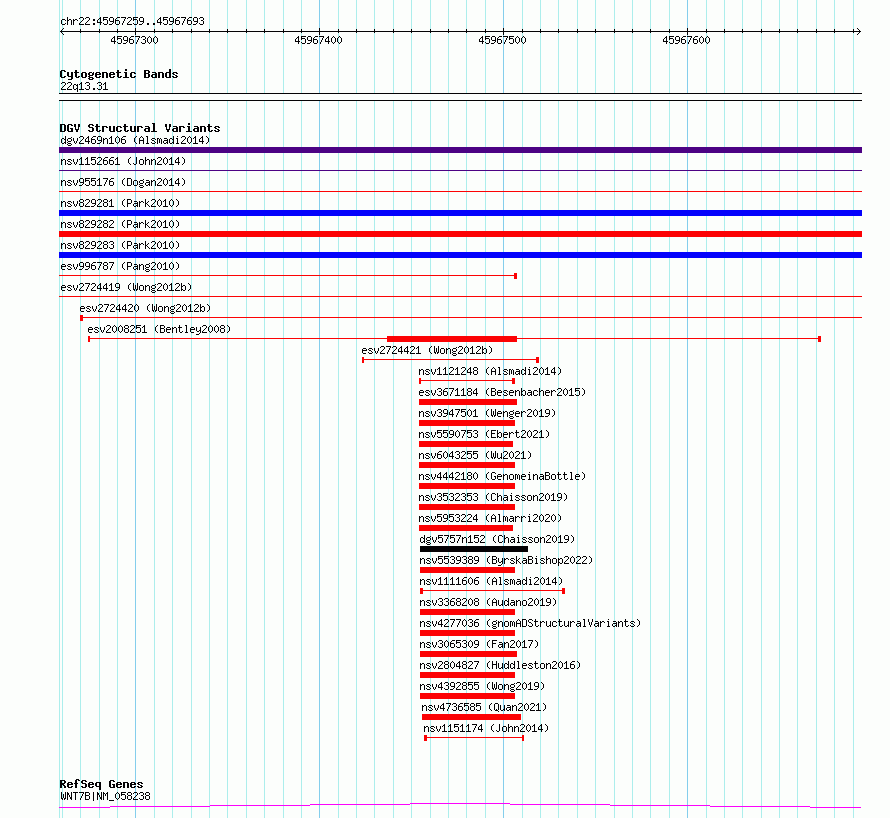Select the nsv2804827 (Huddleston2016) label

click(x=501, y=665)
